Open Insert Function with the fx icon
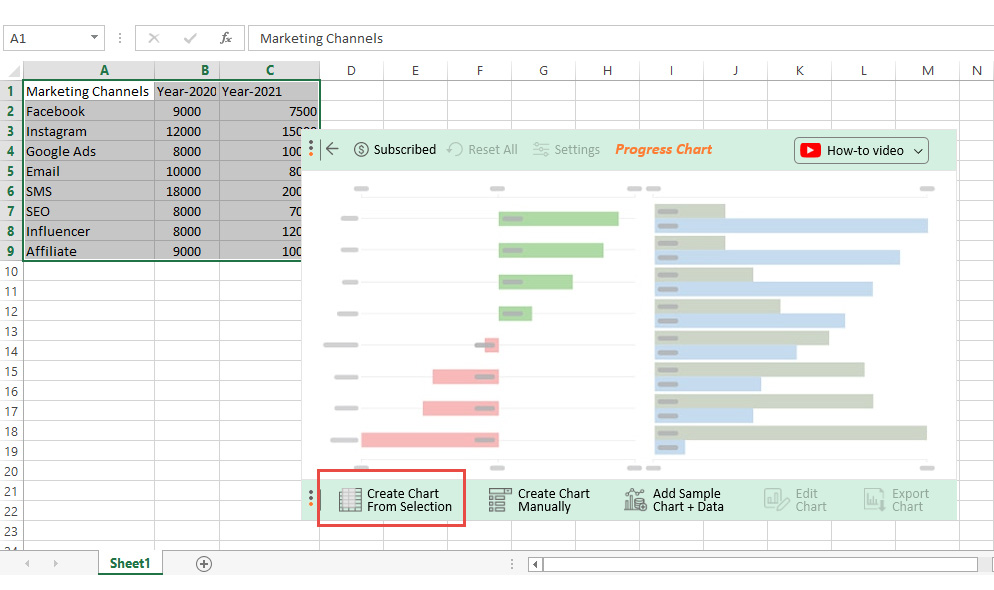This screenshot has width=994, height=590. [x=227, y=38]
